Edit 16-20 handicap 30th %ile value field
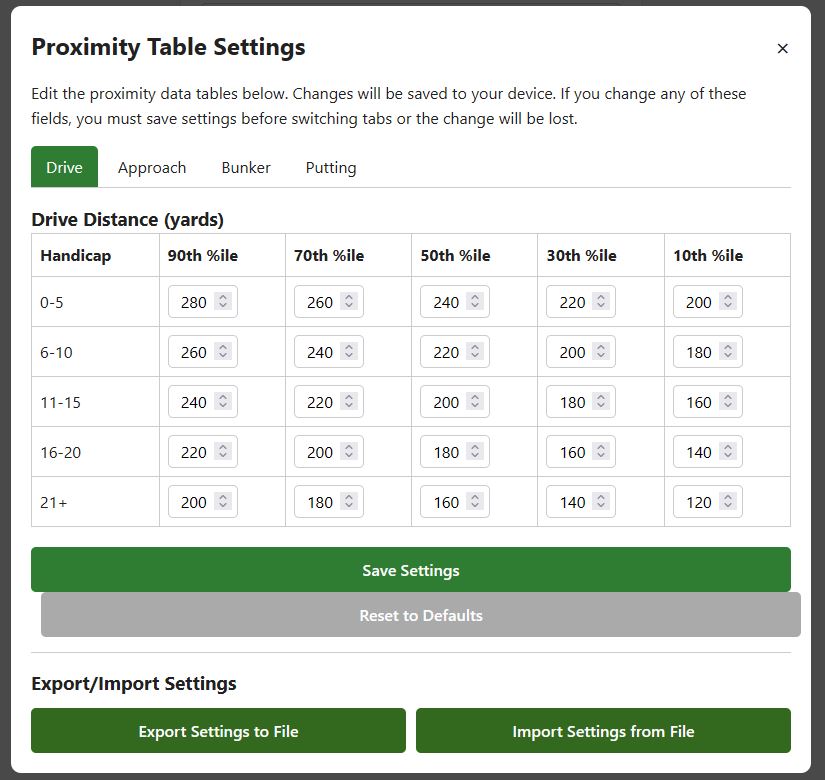The width and height of the screenshot is (825, 780). pos(581,452)
